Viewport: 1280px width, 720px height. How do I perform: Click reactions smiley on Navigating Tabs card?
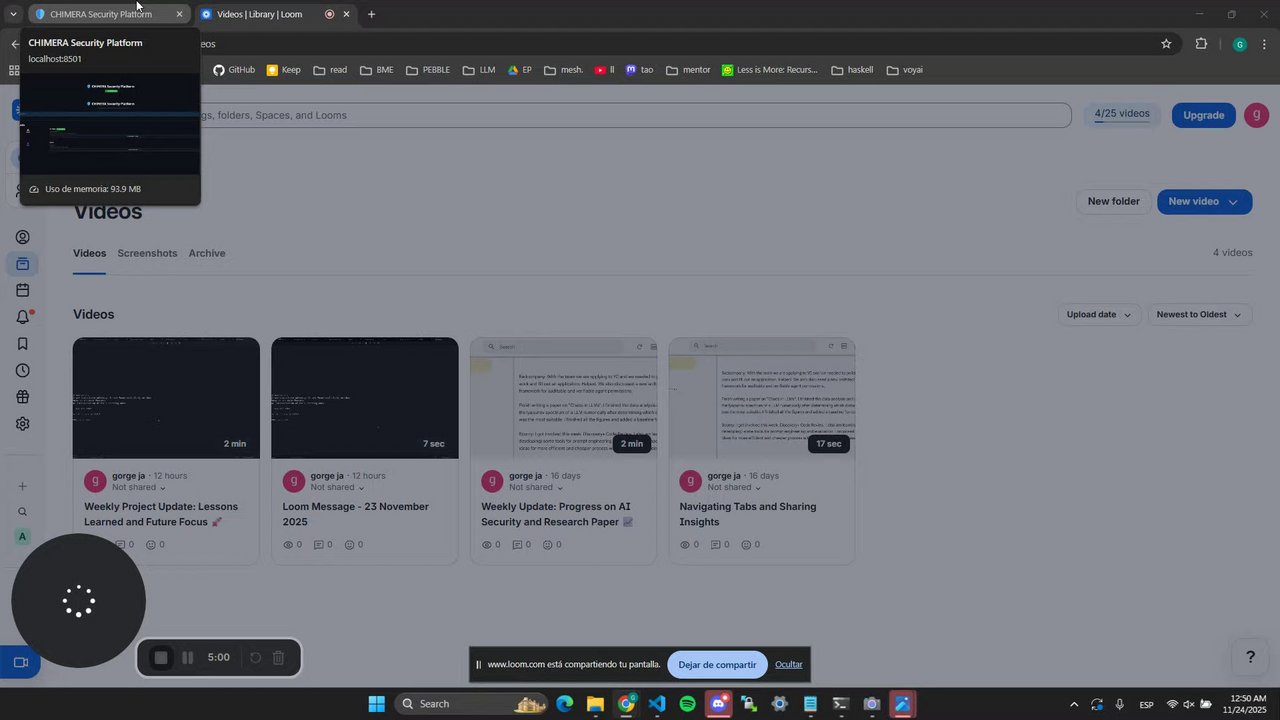click(x=746, y=545)
